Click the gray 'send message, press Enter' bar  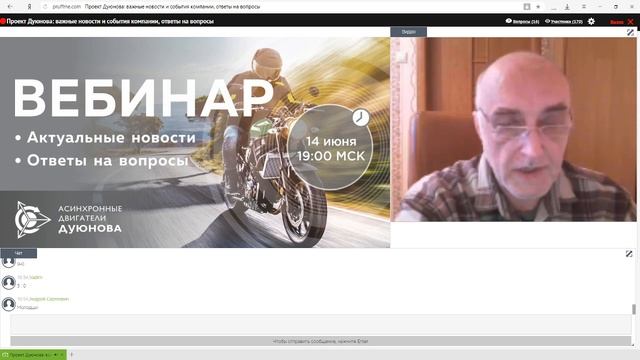pyautogui.click(x=321, y=341)
